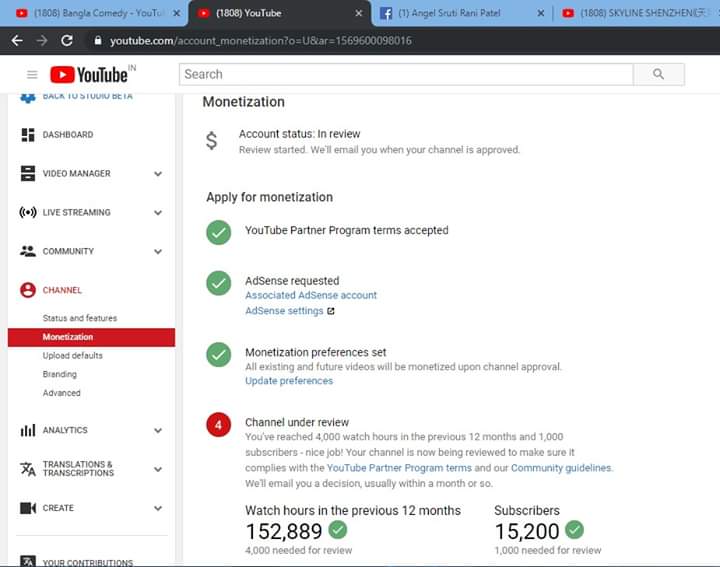This screenshot has width=720, height=567.
Task: Click the Channel under review heading
Action: (x=297, y=422)
